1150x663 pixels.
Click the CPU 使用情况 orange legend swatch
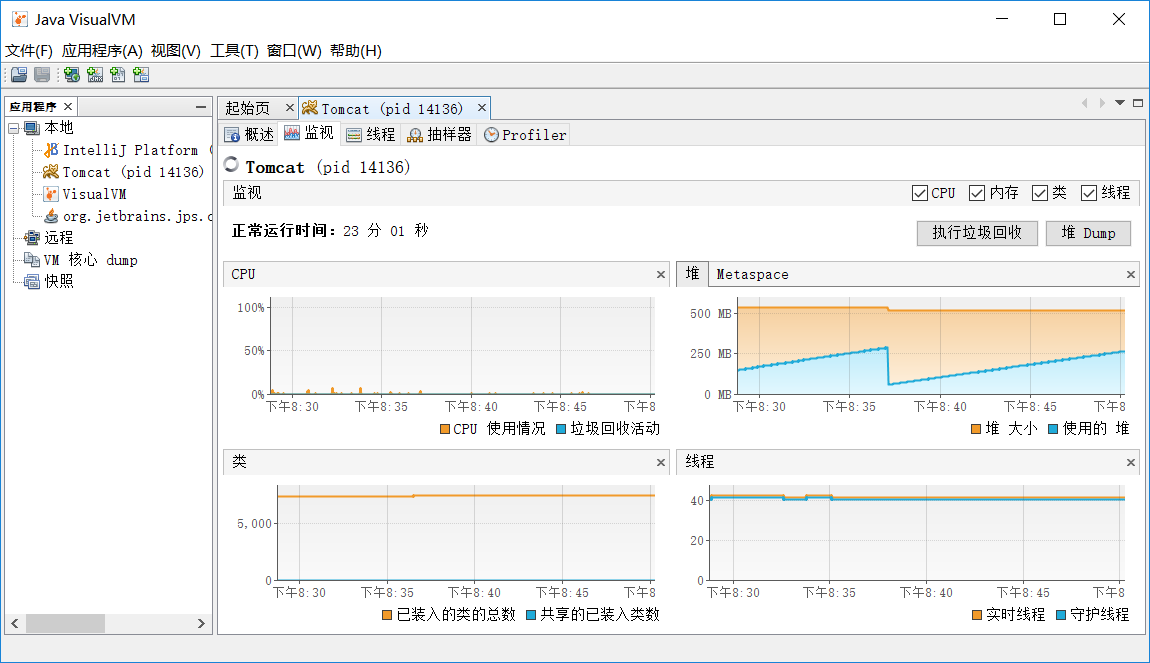tap(444, 429)
